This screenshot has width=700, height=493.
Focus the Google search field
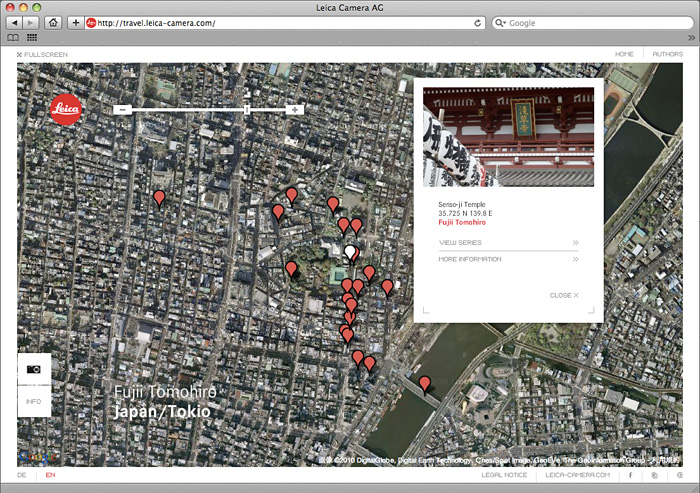pyautogui.click(x=592, y=23)
